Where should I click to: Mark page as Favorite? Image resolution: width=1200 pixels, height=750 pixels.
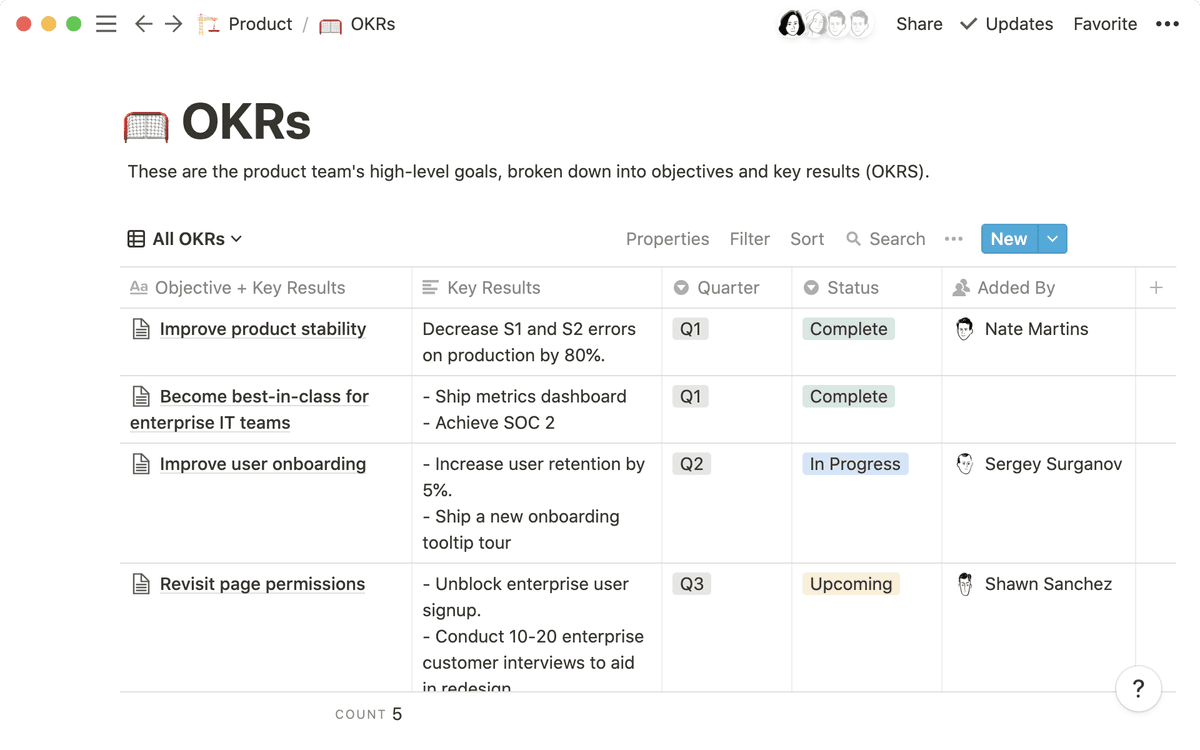click(x=1105, y=24)
